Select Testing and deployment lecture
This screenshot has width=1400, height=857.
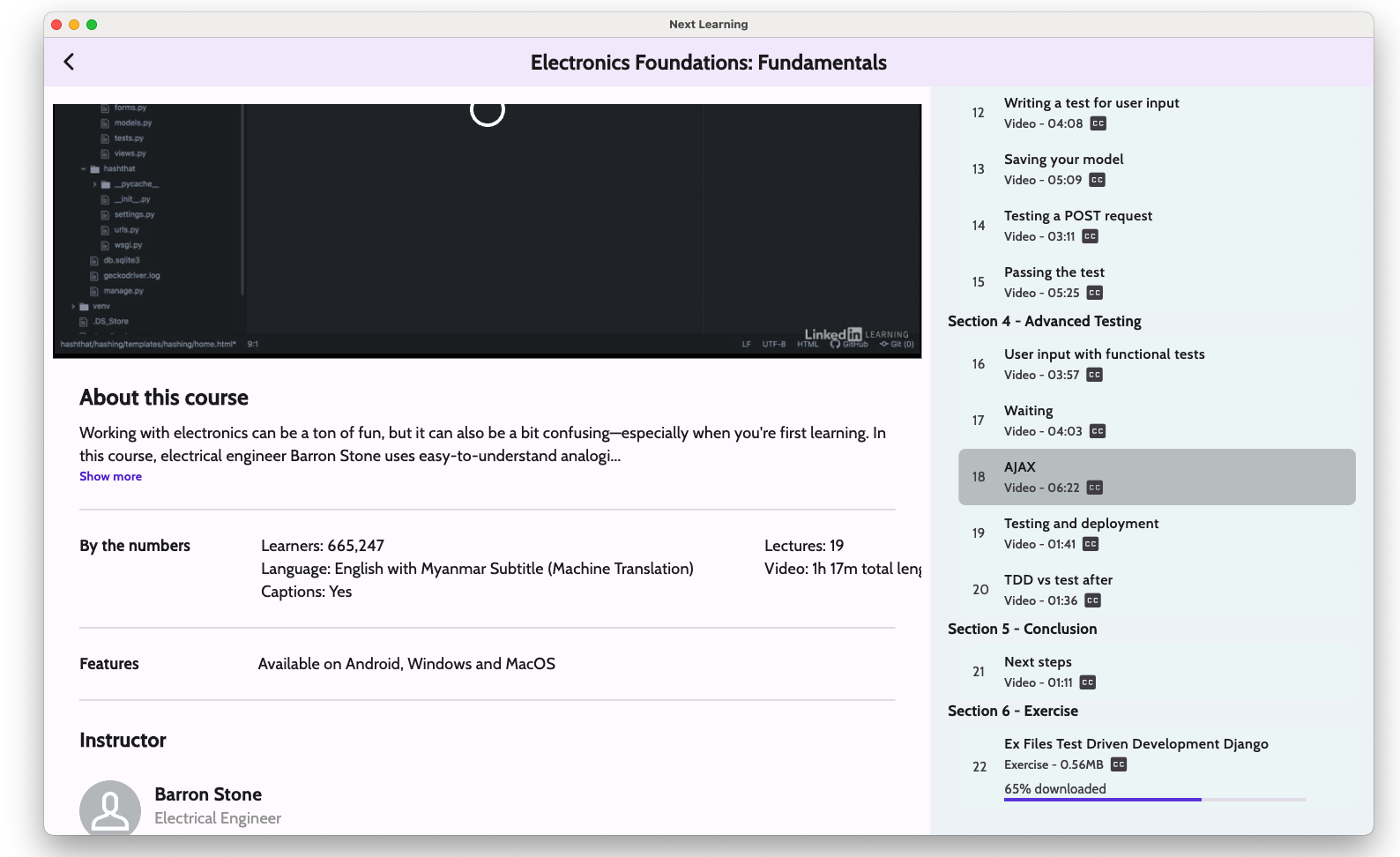1081,524
